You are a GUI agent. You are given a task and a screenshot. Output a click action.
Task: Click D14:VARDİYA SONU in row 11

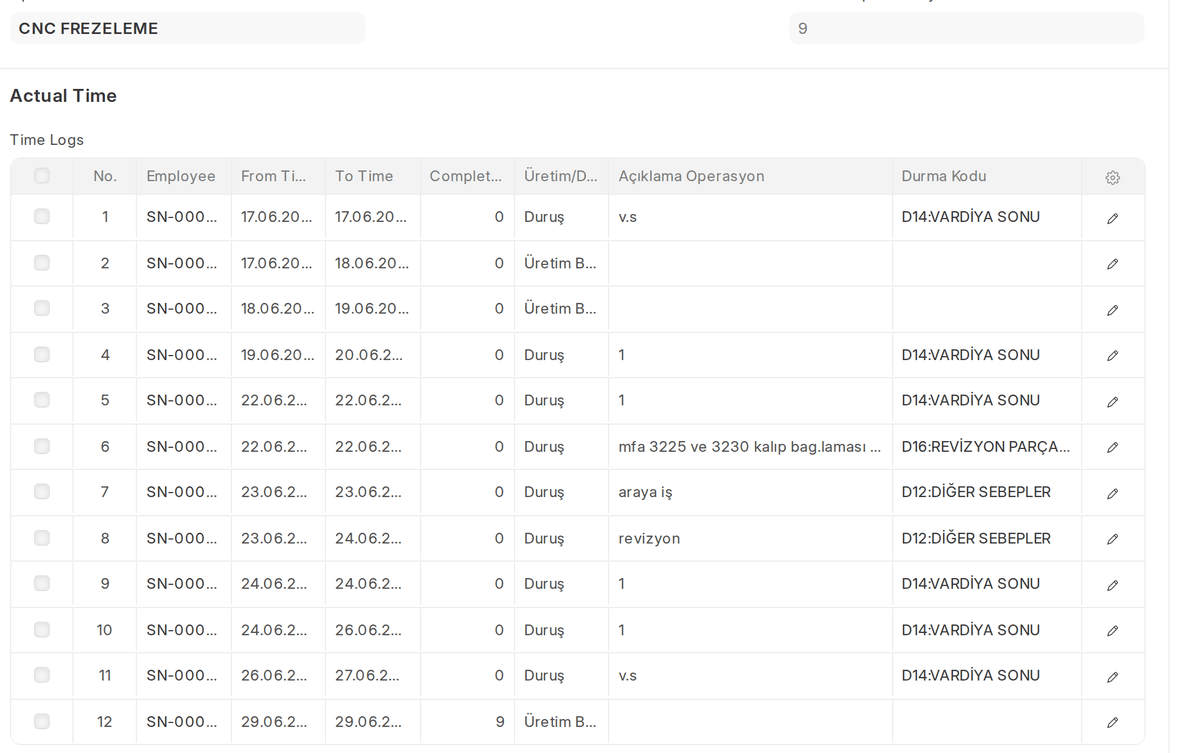click(x=987, y=676)
